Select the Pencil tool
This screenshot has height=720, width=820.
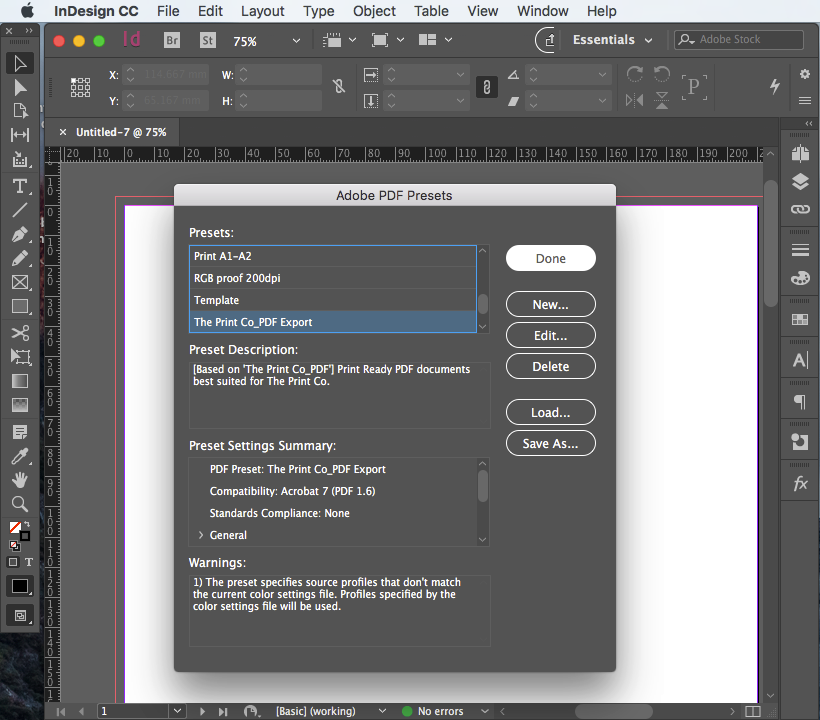tap(20, 258)
